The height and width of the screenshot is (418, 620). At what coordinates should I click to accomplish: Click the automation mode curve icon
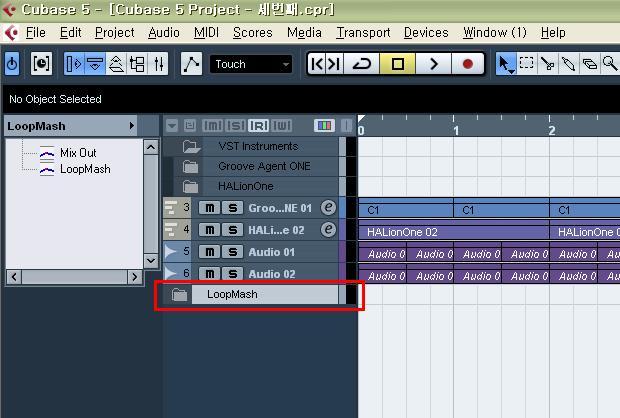click(191, 63)
